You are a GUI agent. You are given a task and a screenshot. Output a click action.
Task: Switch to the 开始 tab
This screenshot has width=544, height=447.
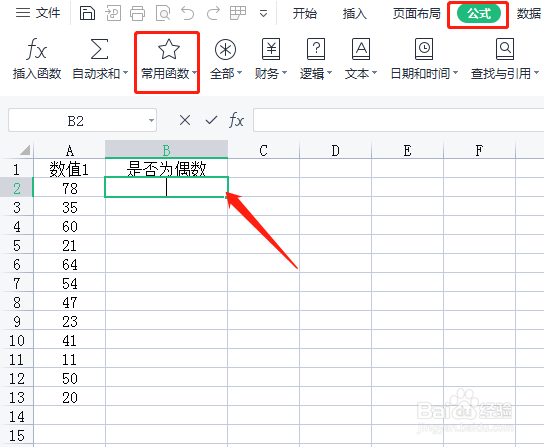click(x=304, y=13)
